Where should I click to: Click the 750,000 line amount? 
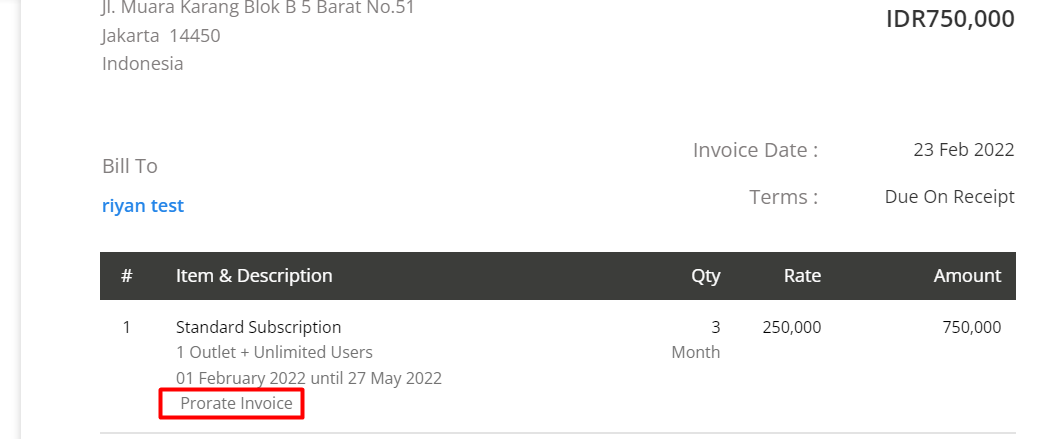pos(972,327)
